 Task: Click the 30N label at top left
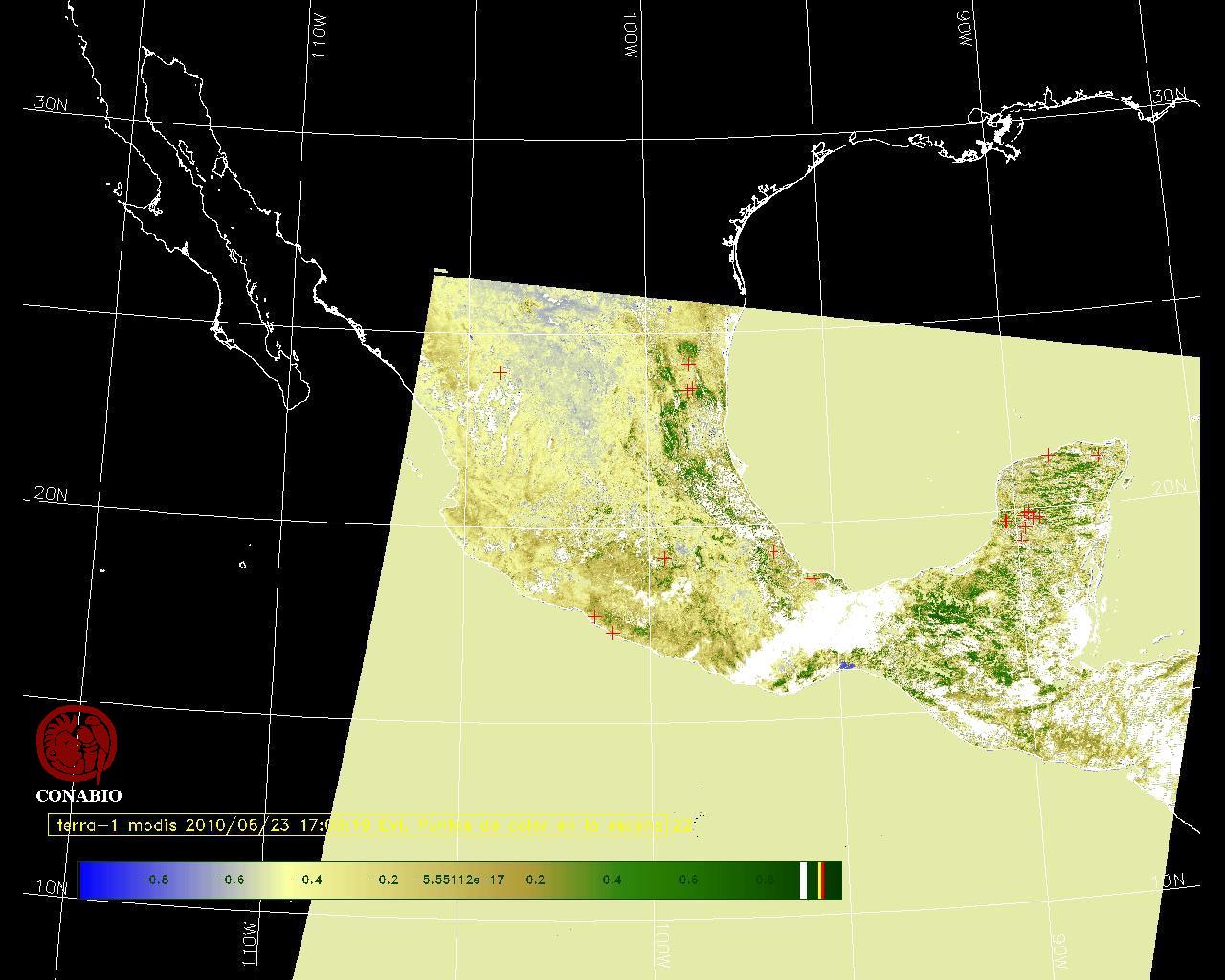[51, 104]
